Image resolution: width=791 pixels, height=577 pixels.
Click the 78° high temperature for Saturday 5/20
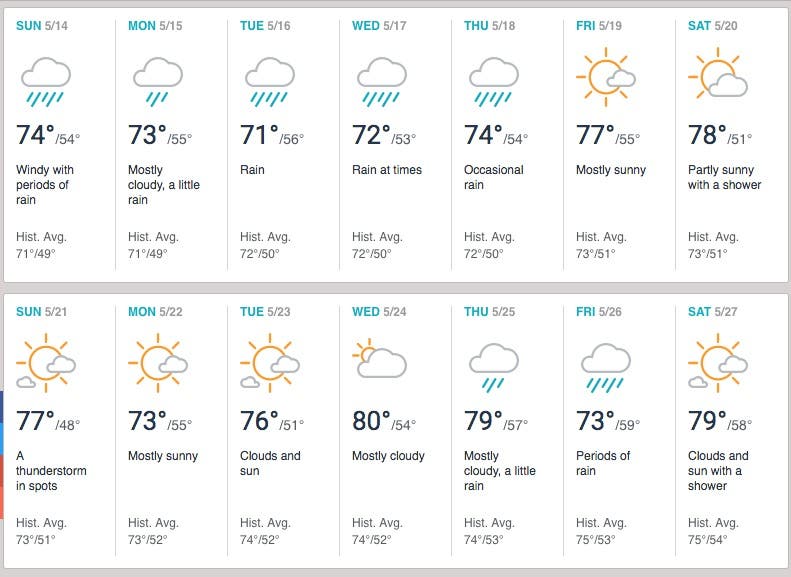(x=708, y=135)
